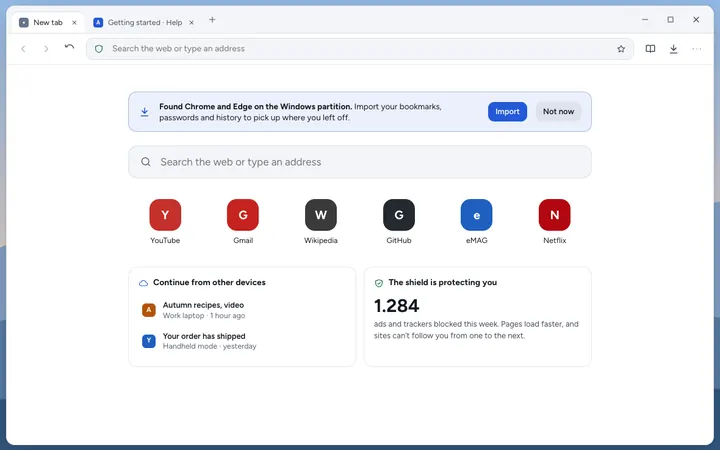Close the Getting started Help tab
This screenshot has width=720, height=450.
(191, 22)
